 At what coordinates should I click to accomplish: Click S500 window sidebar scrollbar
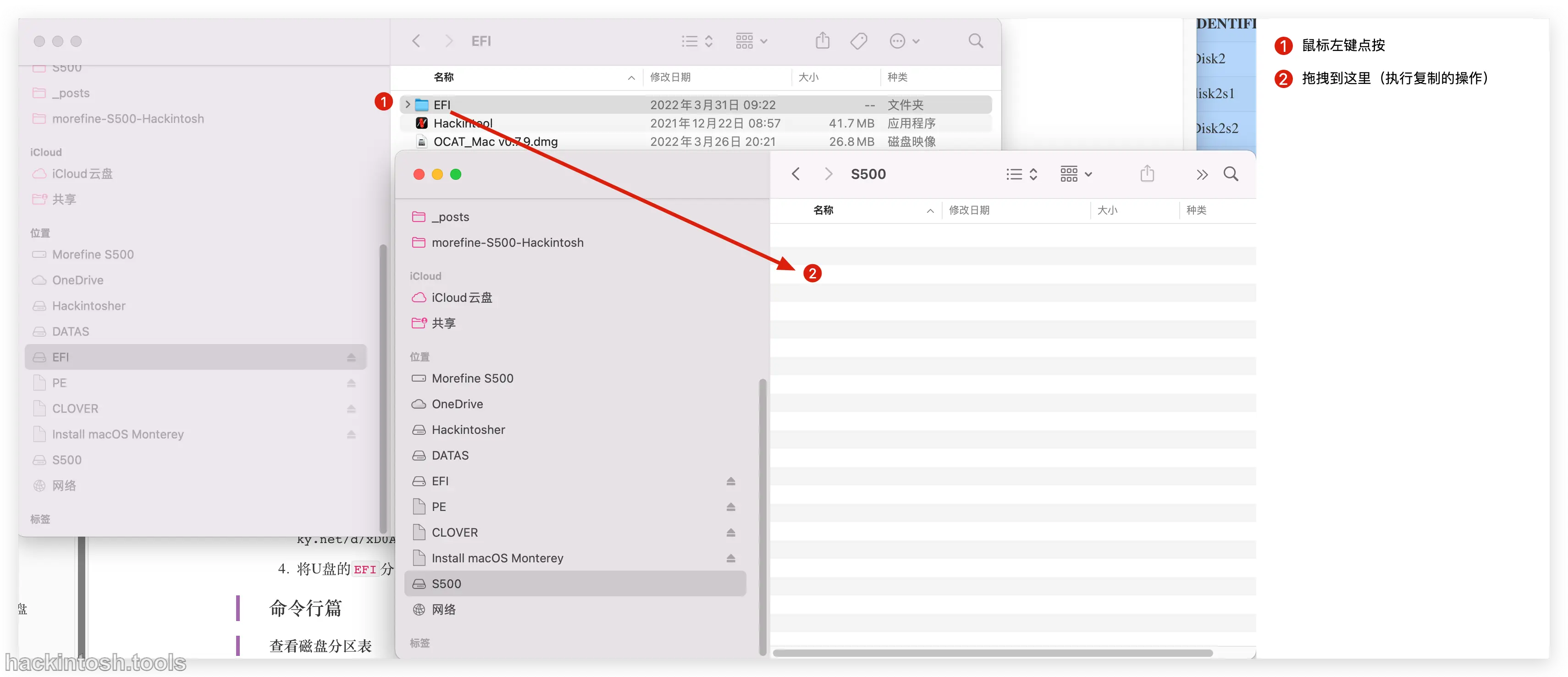pos(762,516)
